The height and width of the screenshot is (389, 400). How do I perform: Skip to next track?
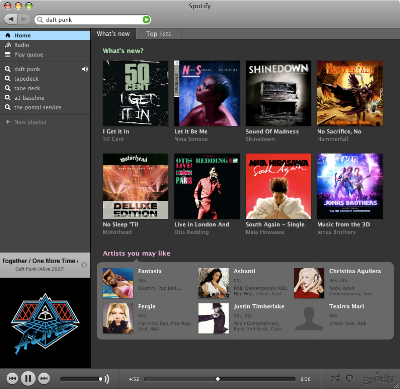(x=44, y=378)
